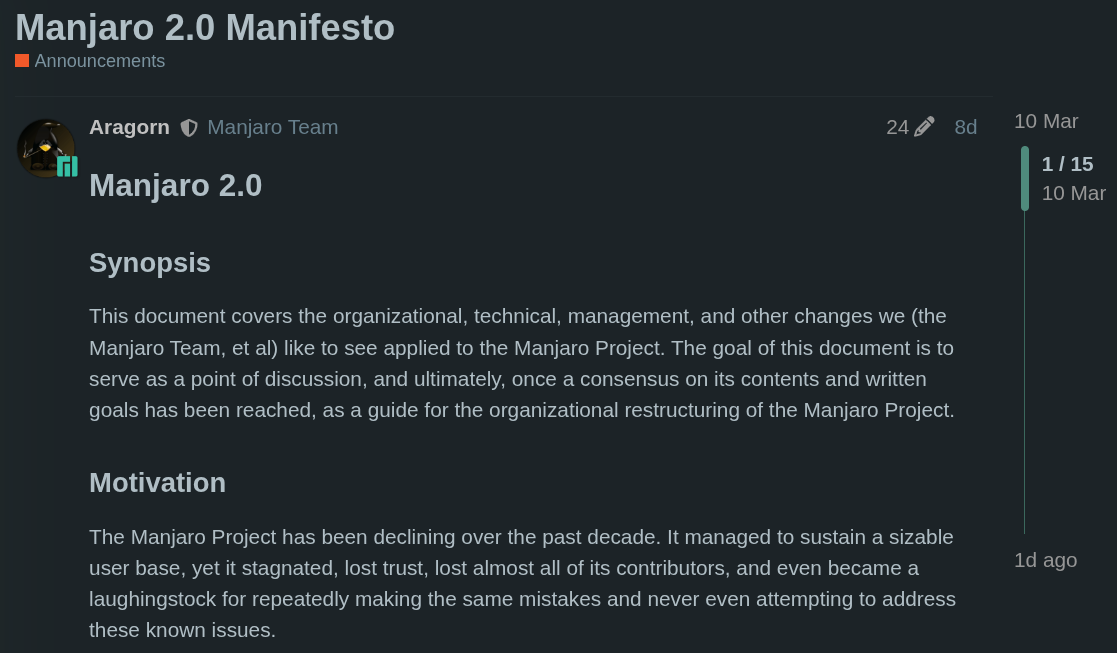Follow the "8d" last-edited timestamp
The image size is (1117, 653).
point(965,127)
